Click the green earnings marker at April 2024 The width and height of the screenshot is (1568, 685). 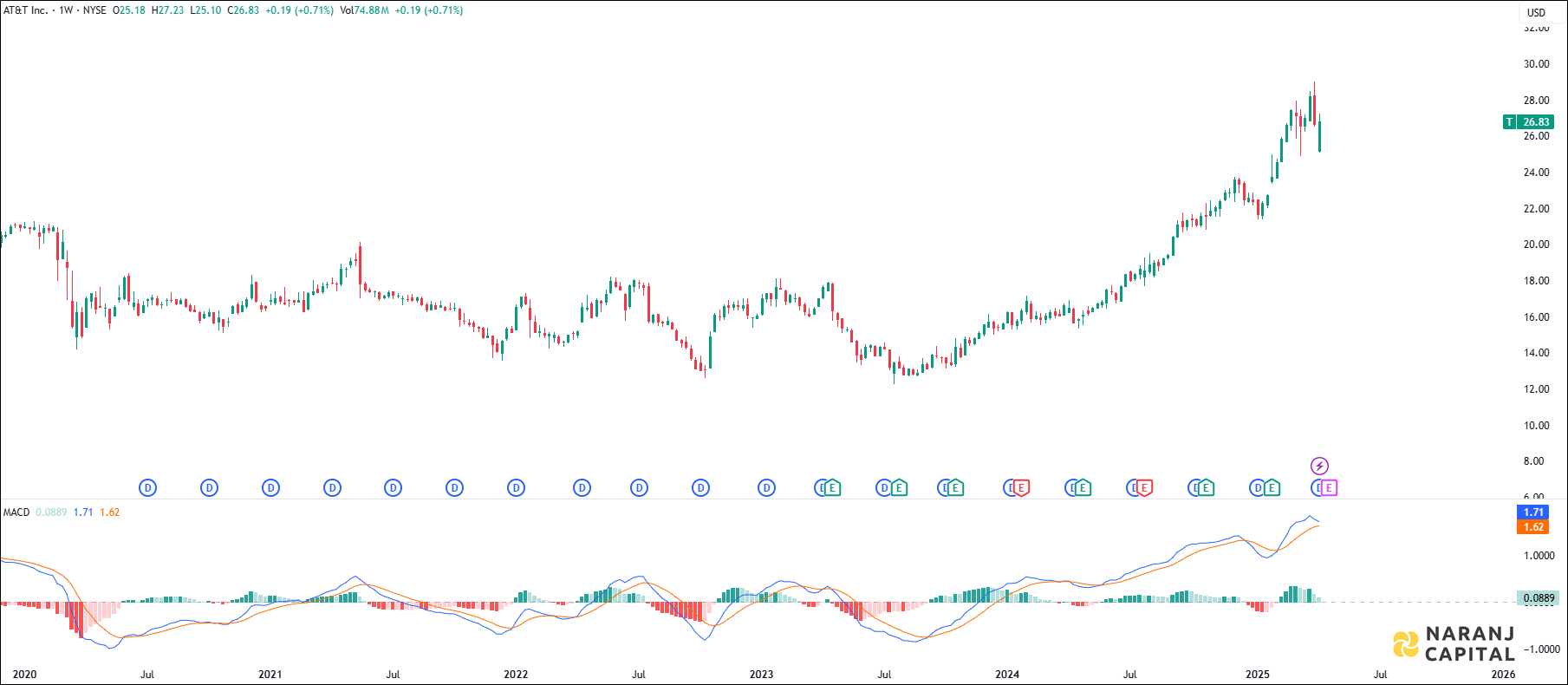(x=1083, y=488)
